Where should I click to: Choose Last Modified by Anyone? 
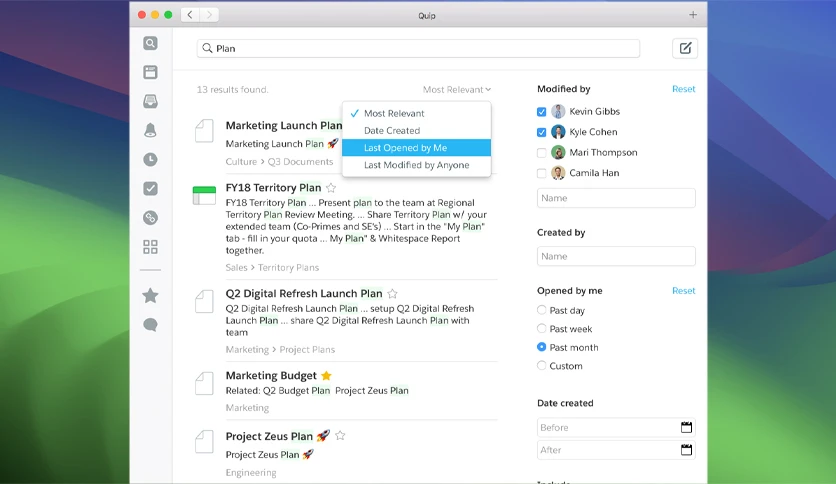416,165
